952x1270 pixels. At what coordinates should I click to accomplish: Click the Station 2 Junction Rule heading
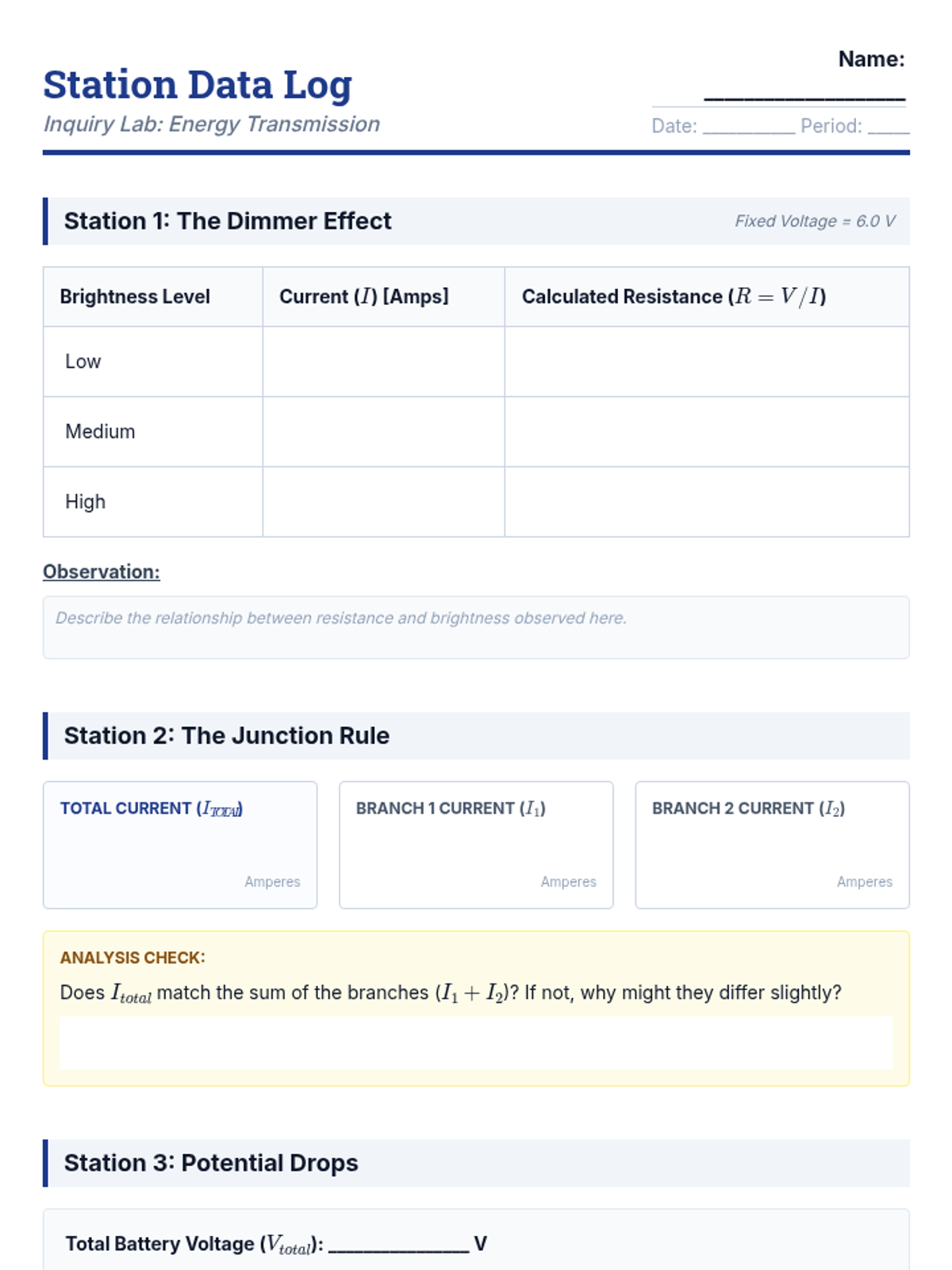click(x=227, y=736)
